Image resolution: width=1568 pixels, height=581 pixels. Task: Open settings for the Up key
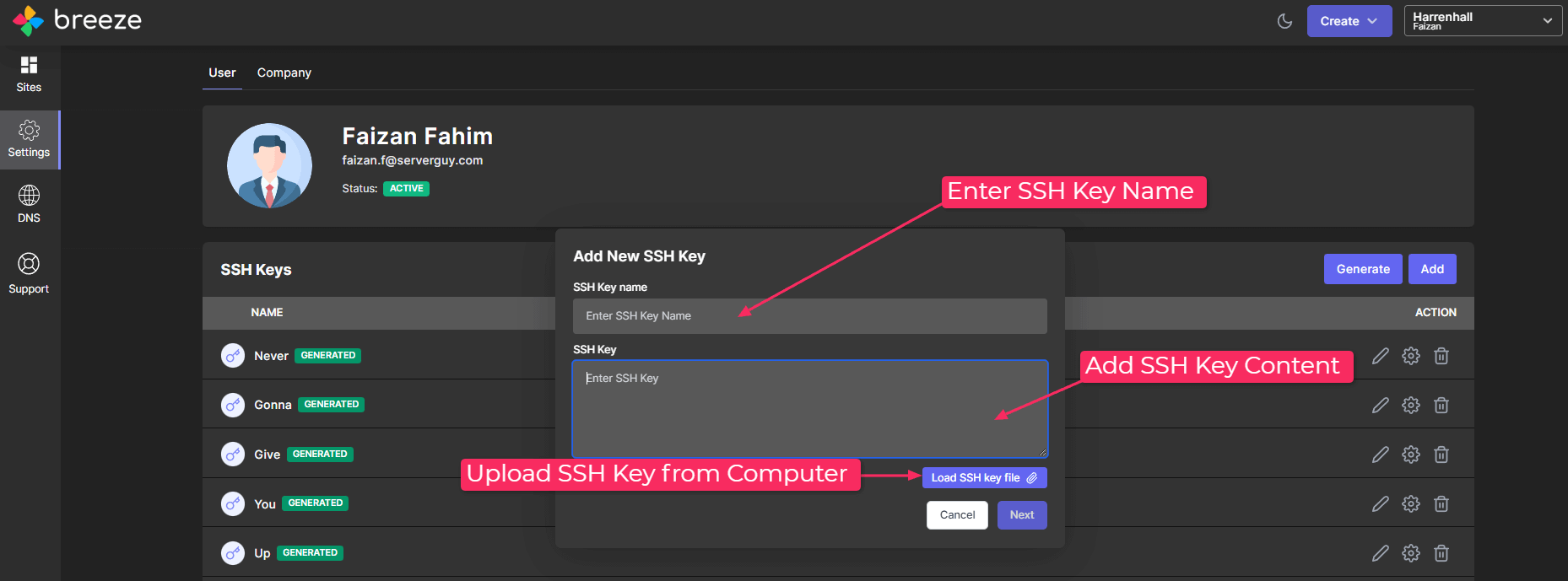coord(1411,553)
